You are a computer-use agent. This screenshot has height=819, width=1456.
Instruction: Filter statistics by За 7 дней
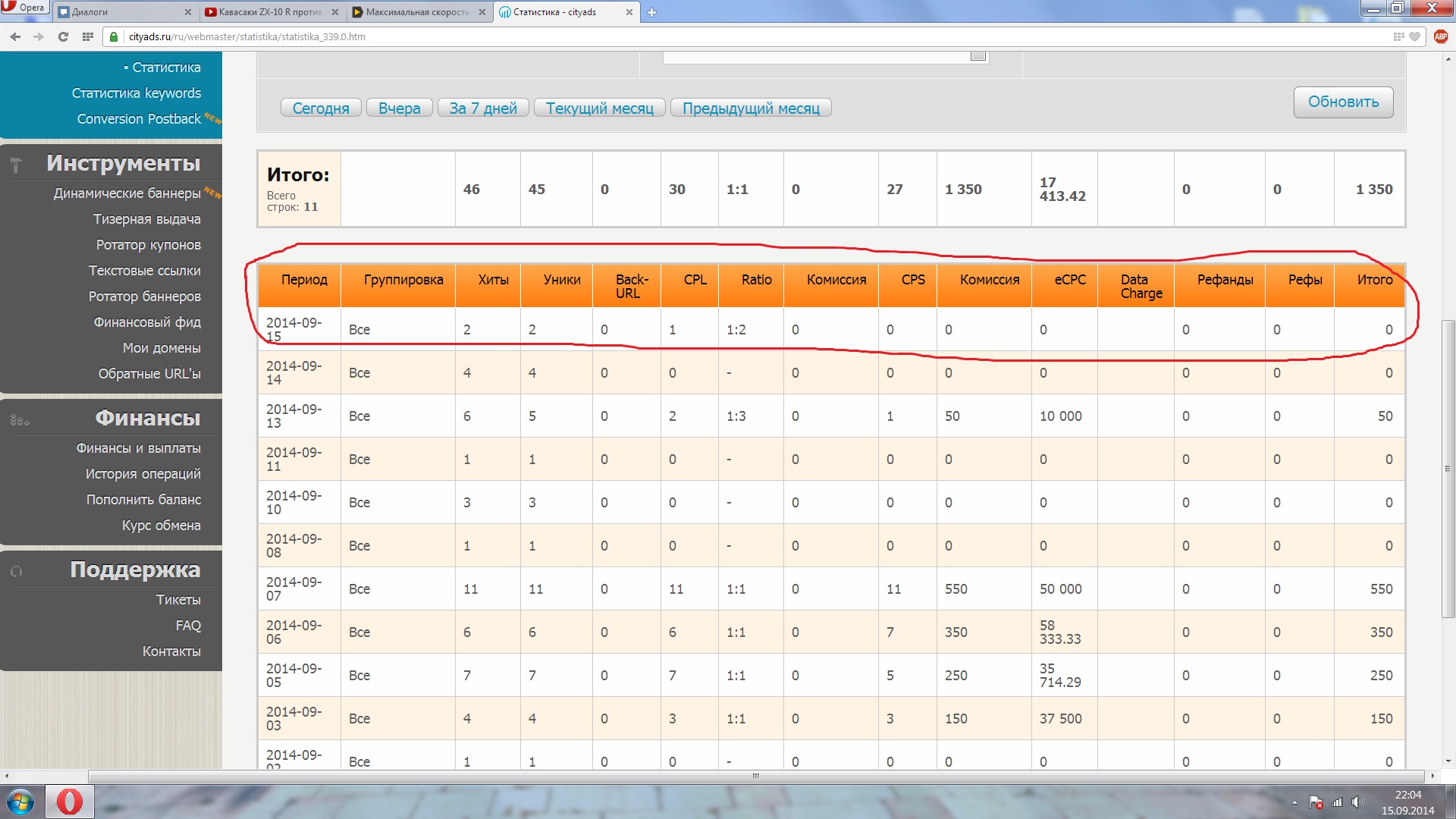tap(483, 108)
